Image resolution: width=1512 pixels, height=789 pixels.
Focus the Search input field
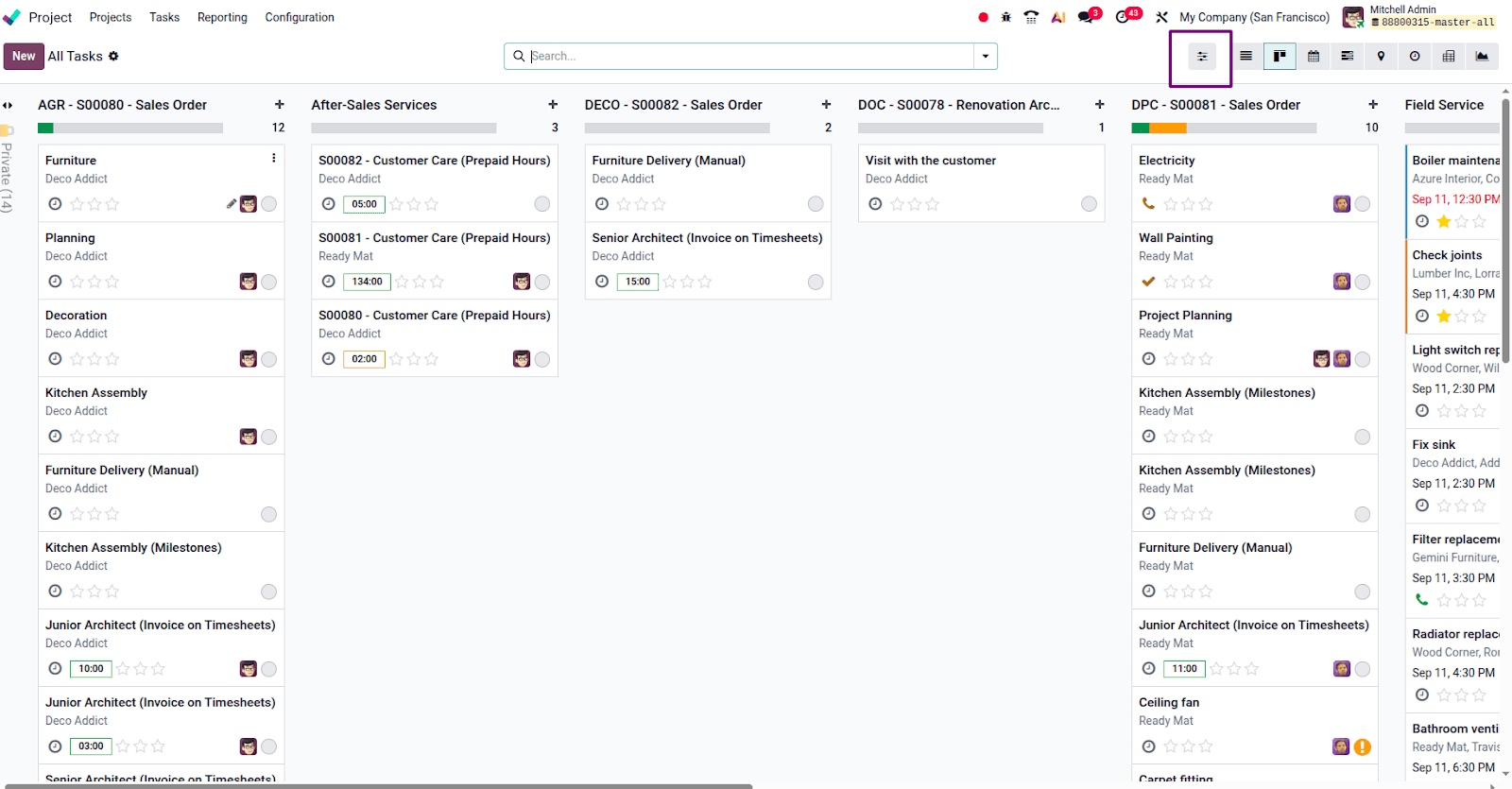pyautogui.click(x=751, y=57)
